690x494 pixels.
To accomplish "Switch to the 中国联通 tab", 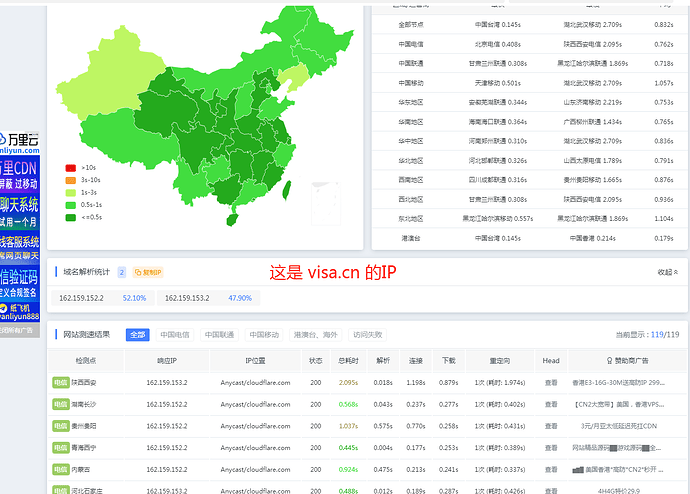I will tap(220, 336).
